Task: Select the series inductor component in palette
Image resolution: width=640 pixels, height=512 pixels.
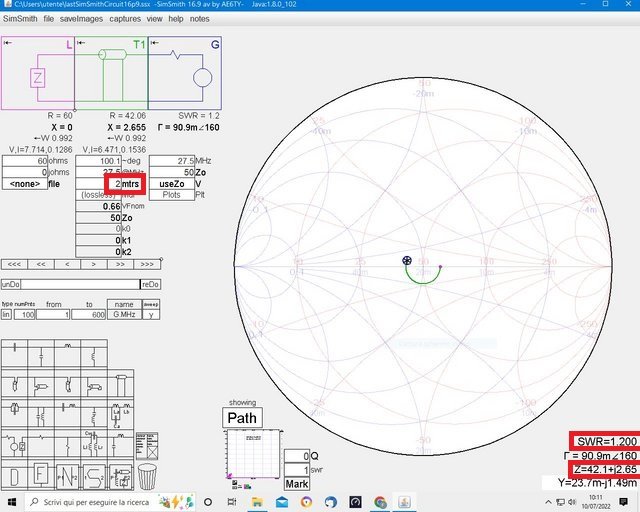Action: click(67, 355)
